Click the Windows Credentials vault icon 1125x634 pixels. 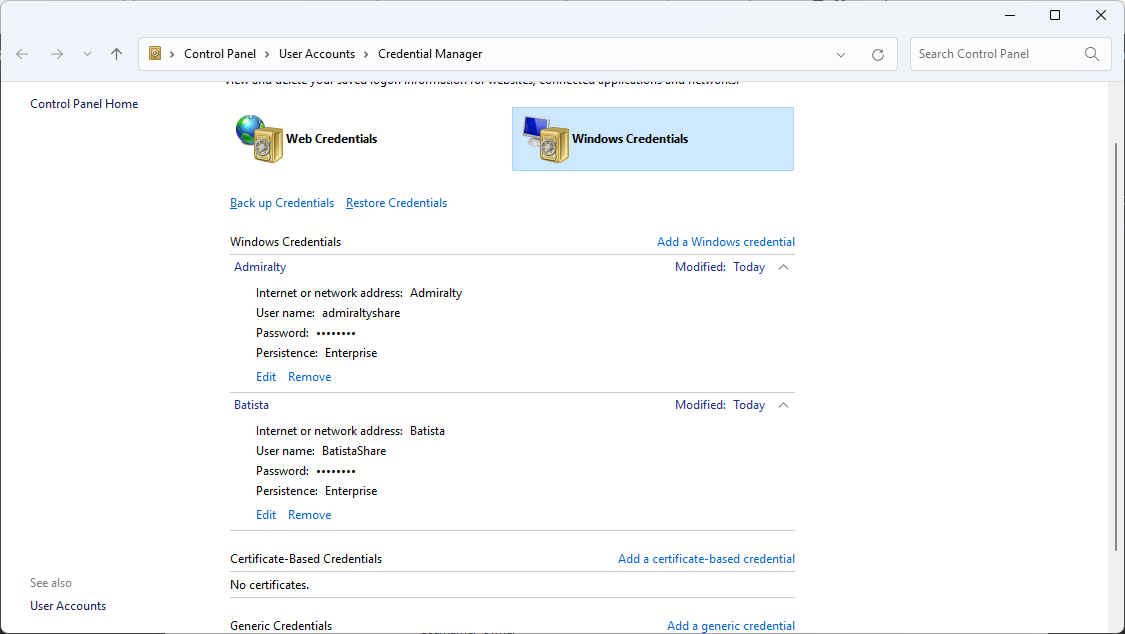tap(546, 139)
